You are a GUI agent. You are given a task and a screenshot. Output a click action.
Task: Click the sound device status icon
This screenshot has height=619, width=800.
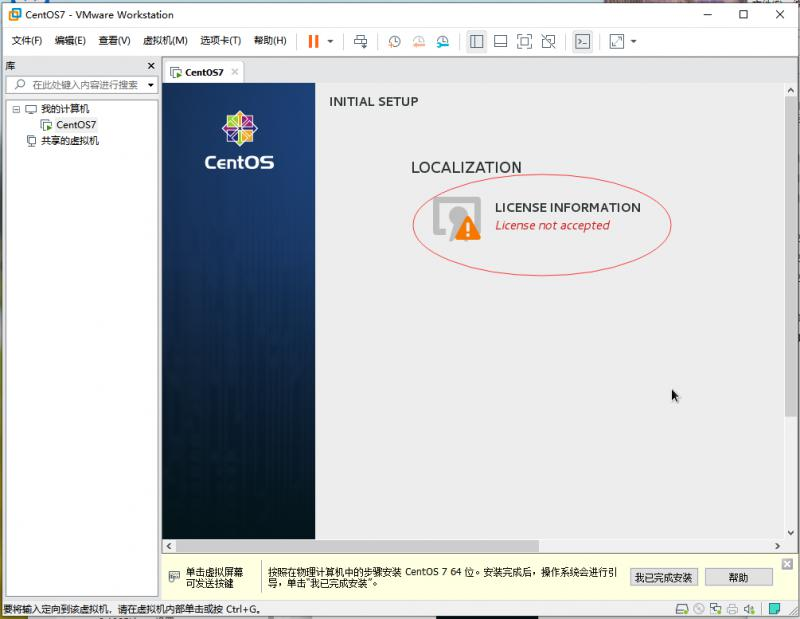point(748,608)
